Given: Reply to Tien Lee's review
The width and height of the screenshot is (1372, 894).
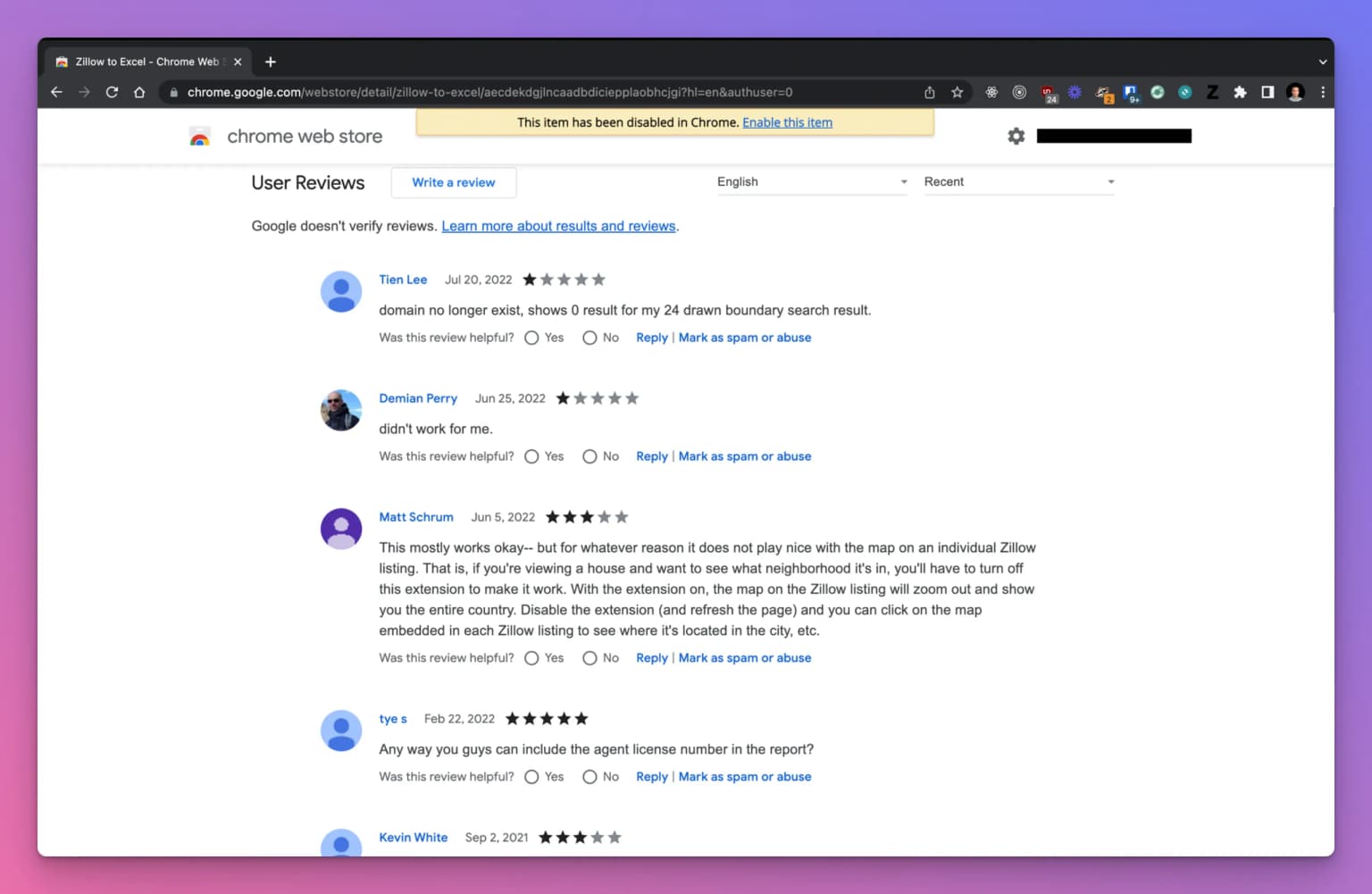Looking at the screenshot, I should pos(652,338).
